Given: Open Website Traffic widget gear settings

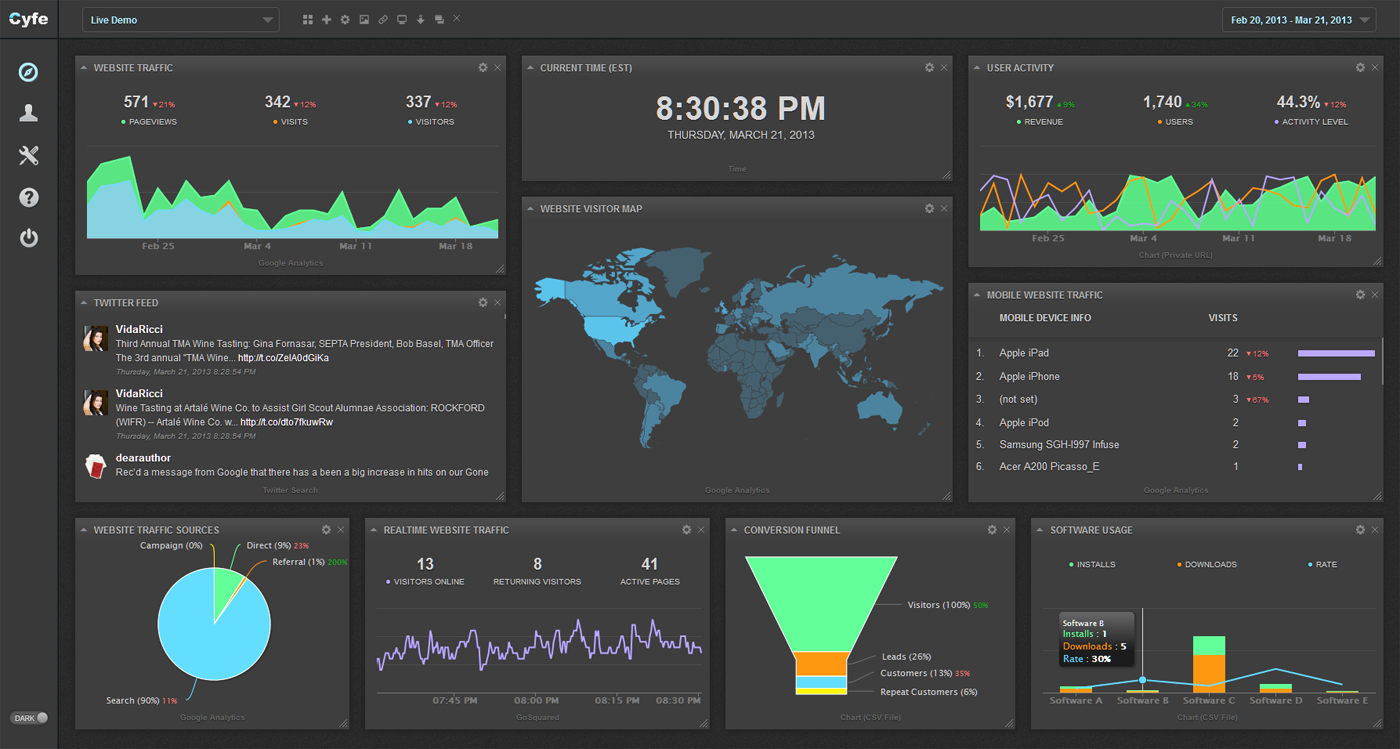Looking at the screenshot, I should [x=483, y=68].
